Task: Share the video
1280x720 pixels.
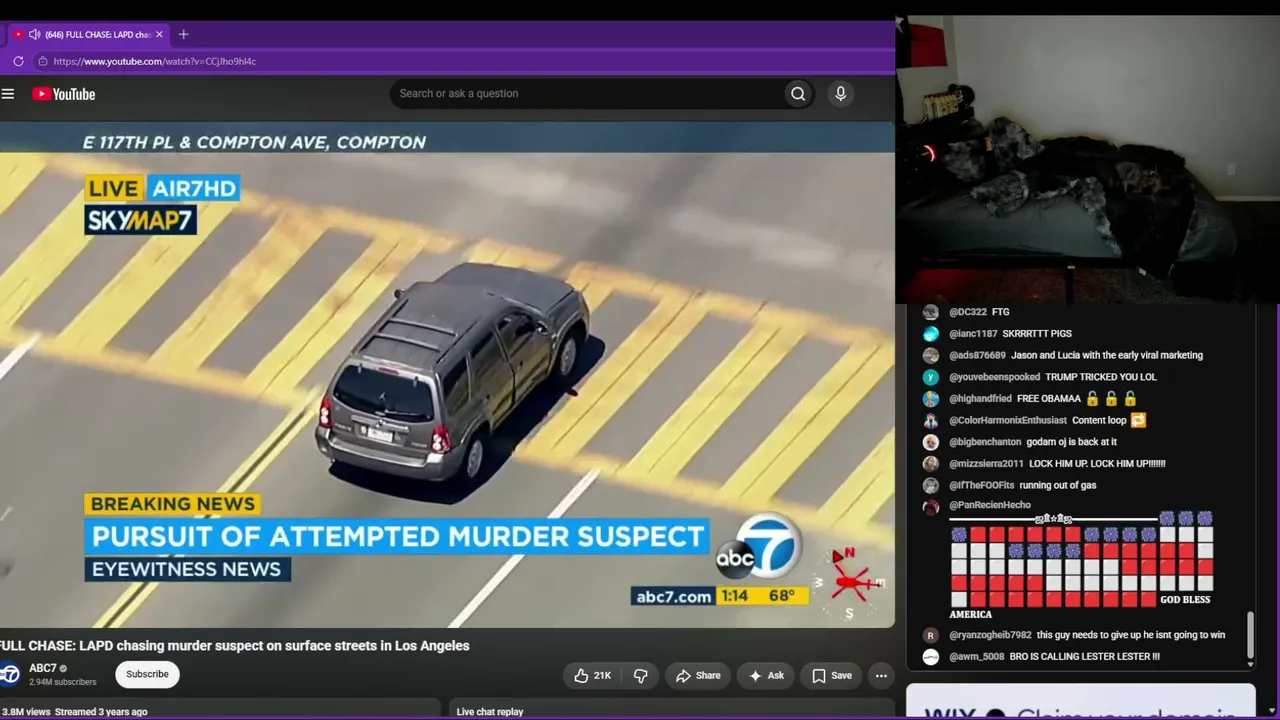Action: (698, 676)
